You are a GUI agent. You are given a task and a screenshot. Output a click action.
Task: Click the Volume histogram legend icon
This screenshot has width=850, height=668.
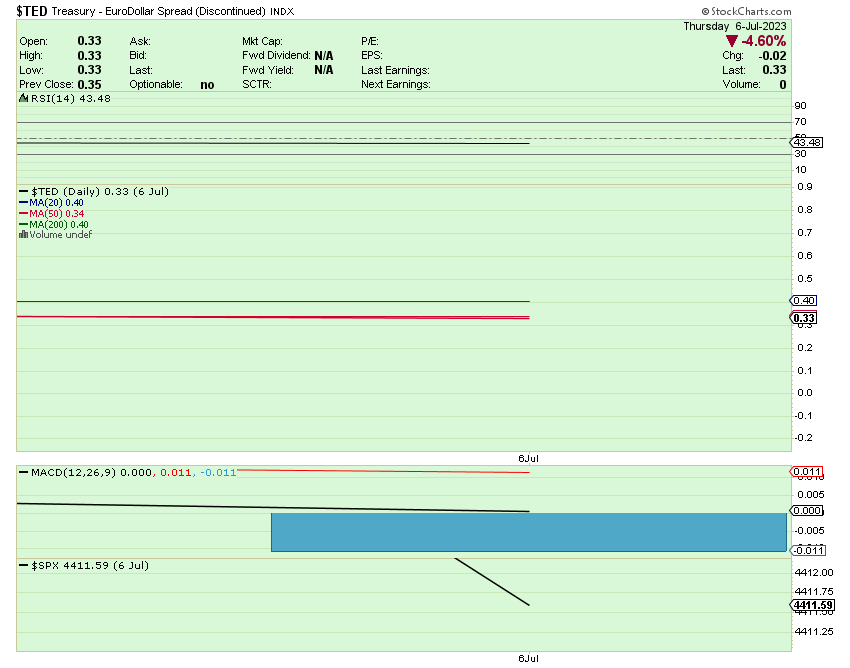pyautogui.click(x=24, y=235)
